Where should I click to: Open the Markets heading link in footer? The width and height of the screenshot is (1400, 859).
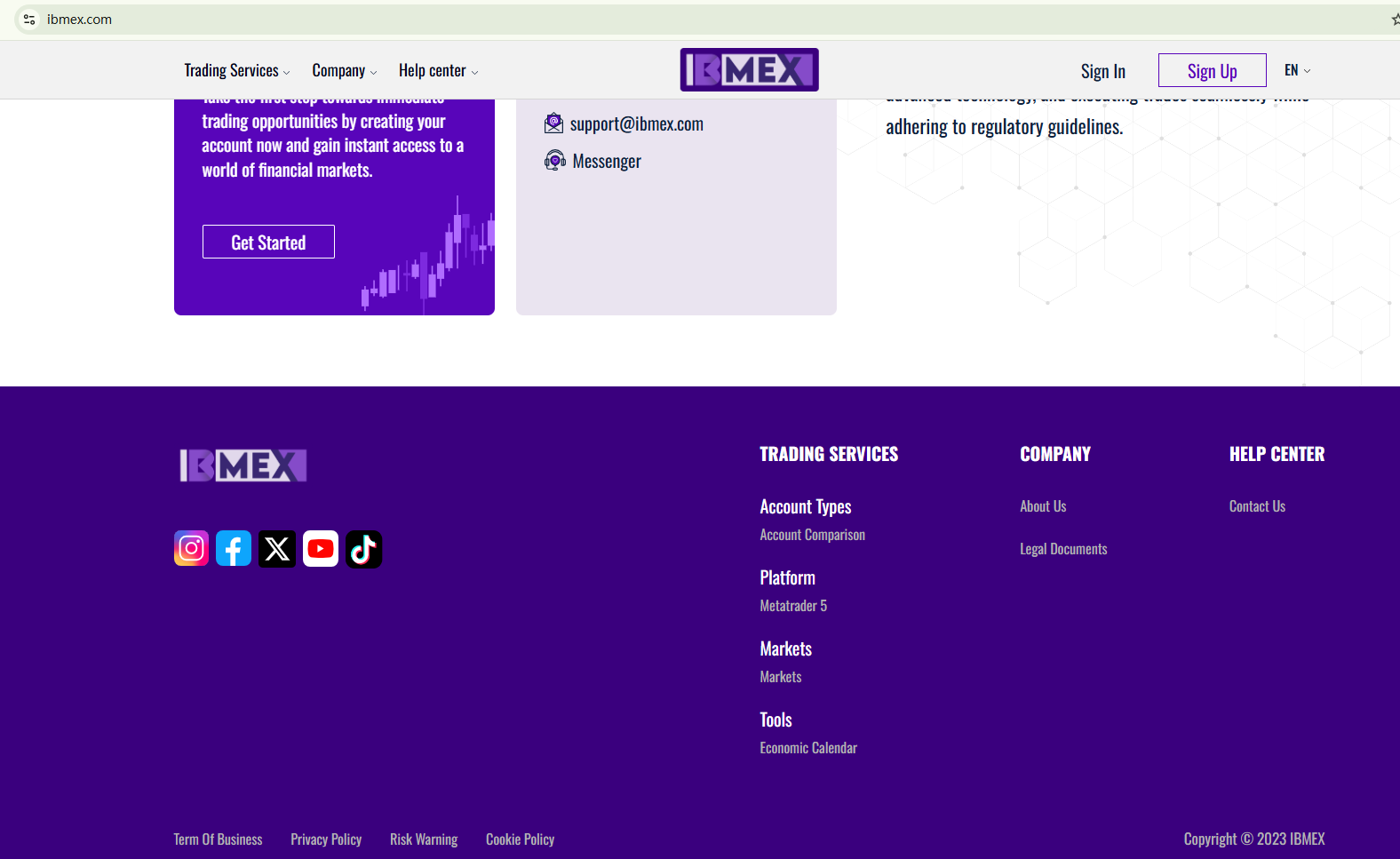786,648
